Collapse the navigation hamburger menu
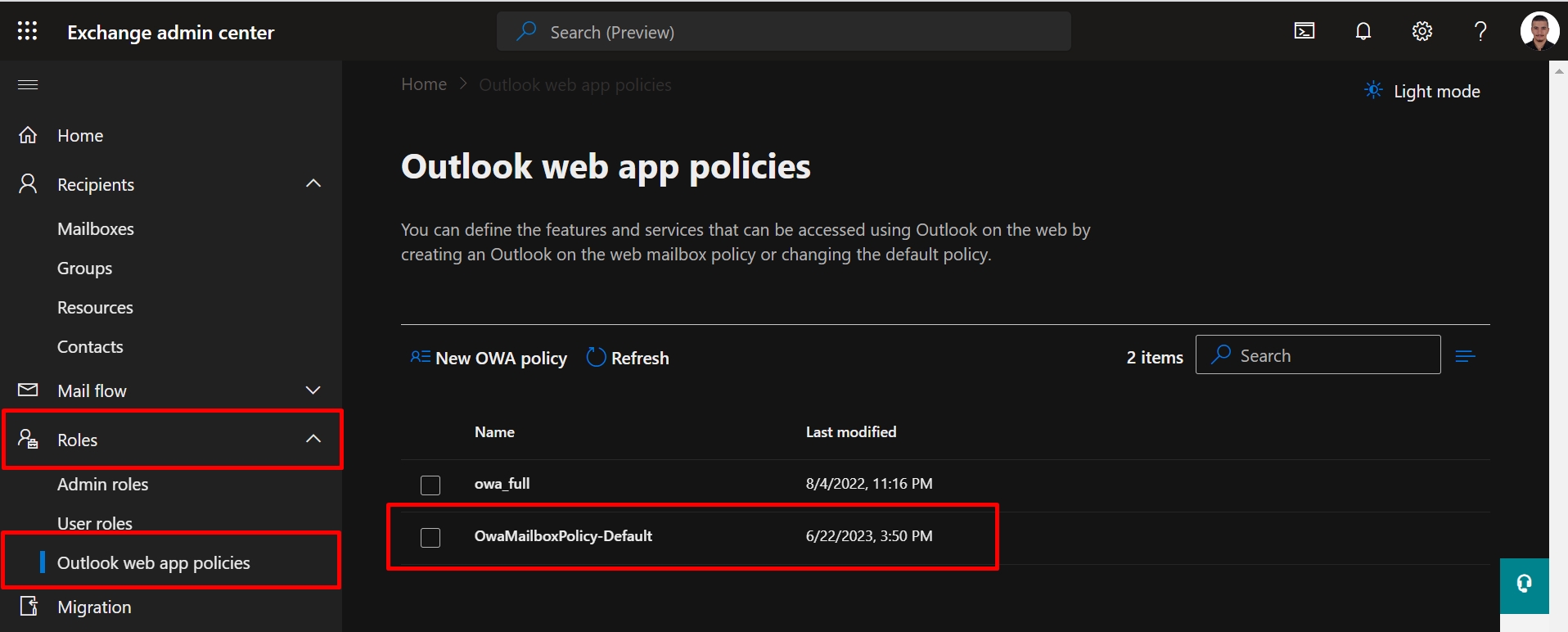This screenshot has height=632, width=1568. (x=28, y=84)
